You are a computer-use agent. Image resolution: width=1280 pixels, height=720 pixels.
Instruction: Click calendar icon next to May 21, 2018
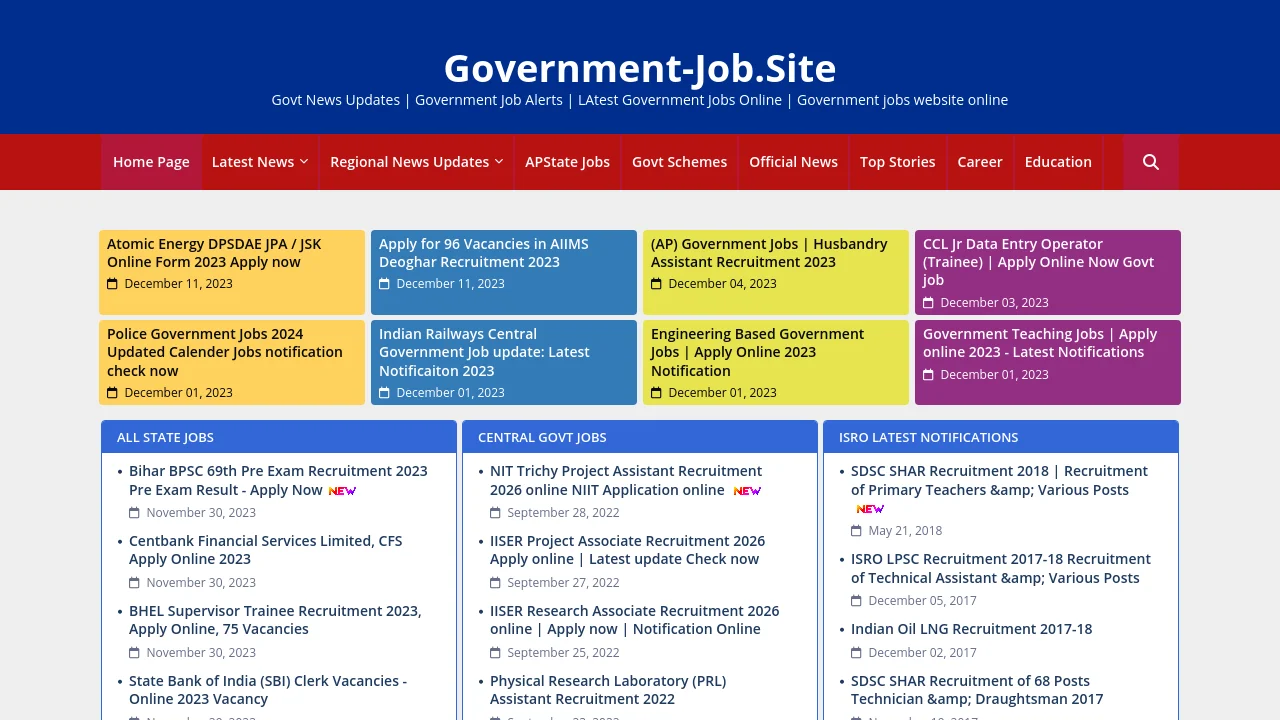pyautogui.click(x=856, y=531)
